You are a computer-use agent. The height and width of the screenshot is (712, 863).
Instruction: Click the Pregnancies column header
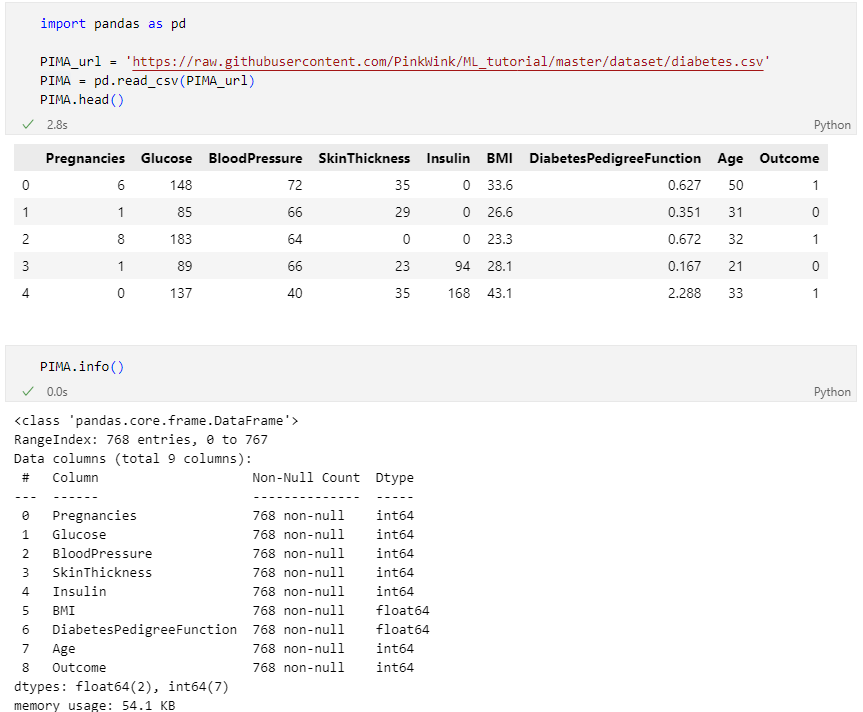click(x=85, y=158)
